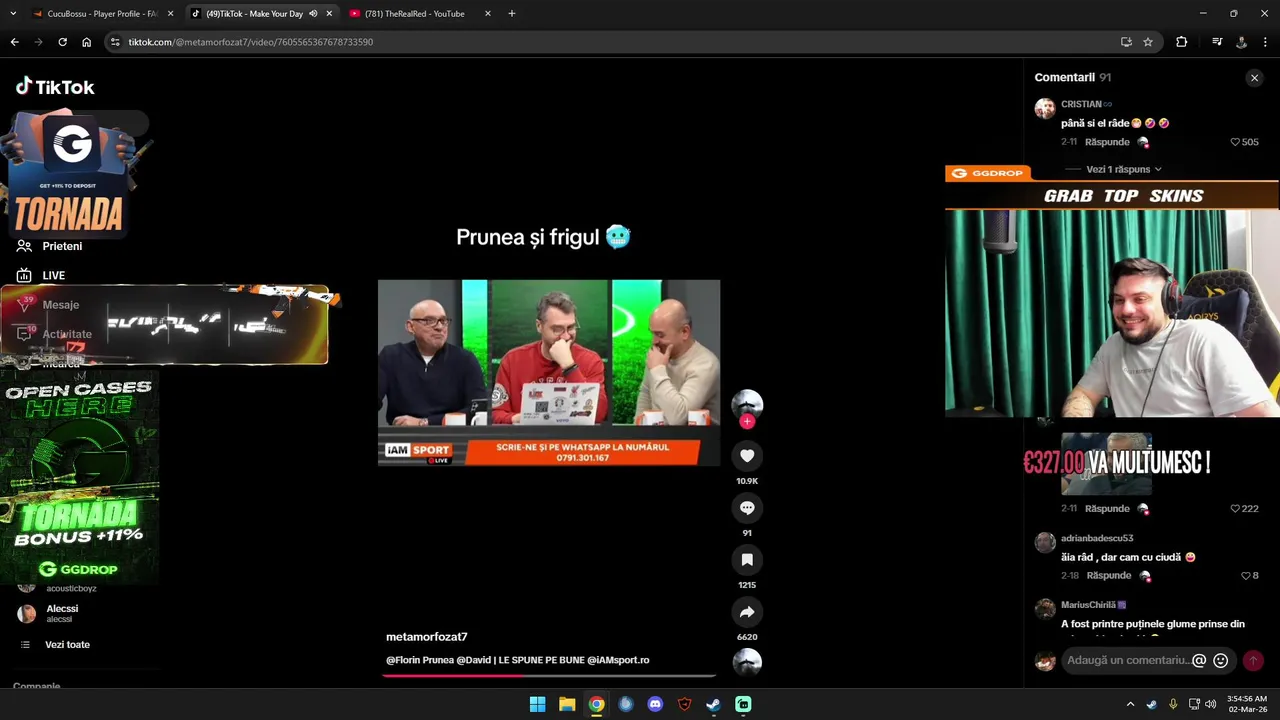Open File Explorer from taskbar
The image size is (1280, 720).
(567, 704)
